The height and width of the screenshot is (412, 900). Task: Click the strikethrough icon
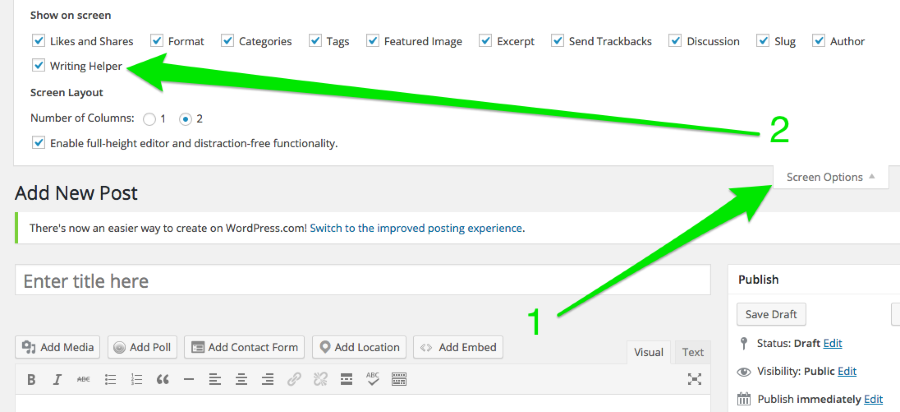point(84,380)
